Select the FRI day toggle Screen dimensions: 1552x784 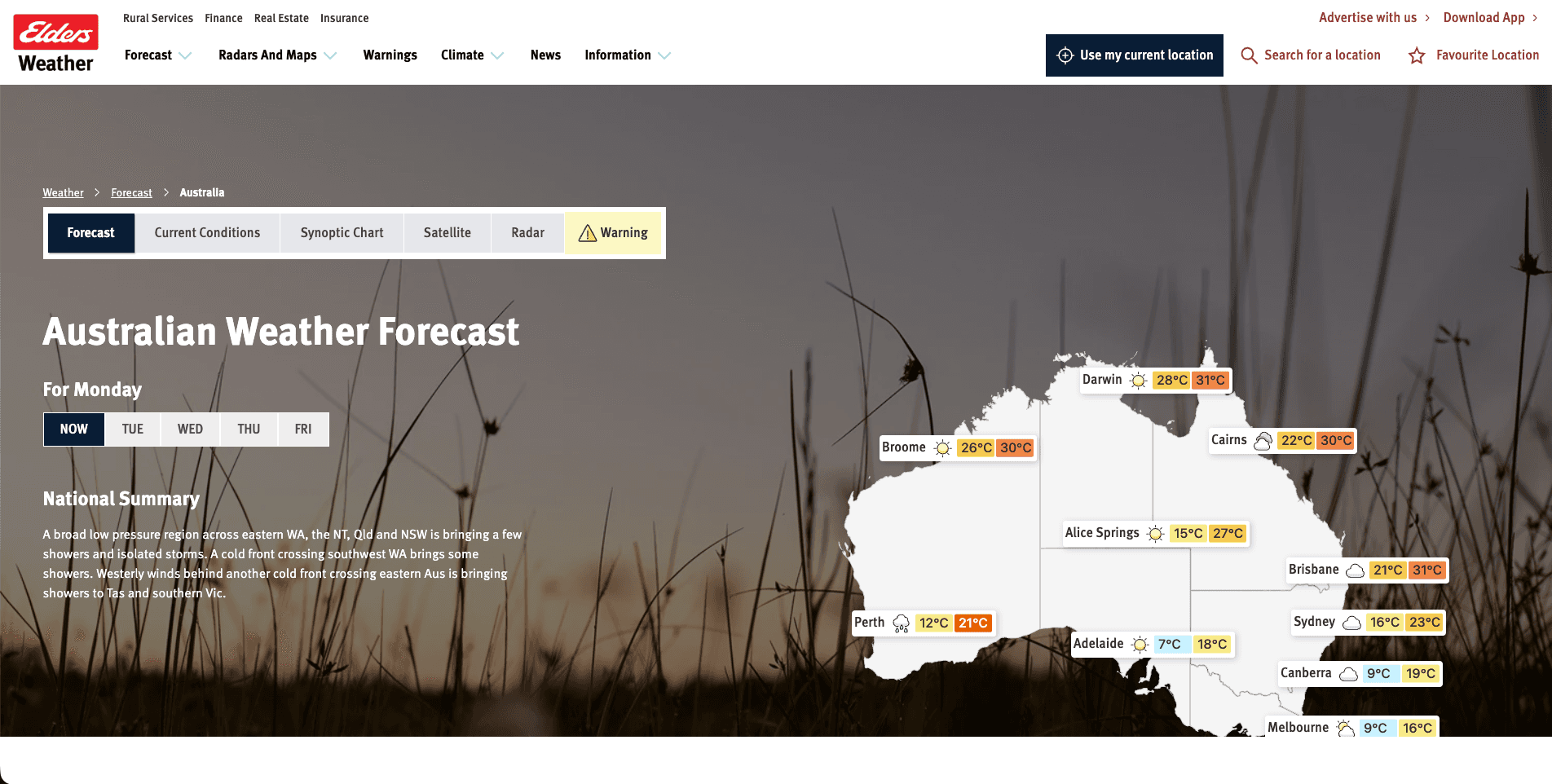303,429
